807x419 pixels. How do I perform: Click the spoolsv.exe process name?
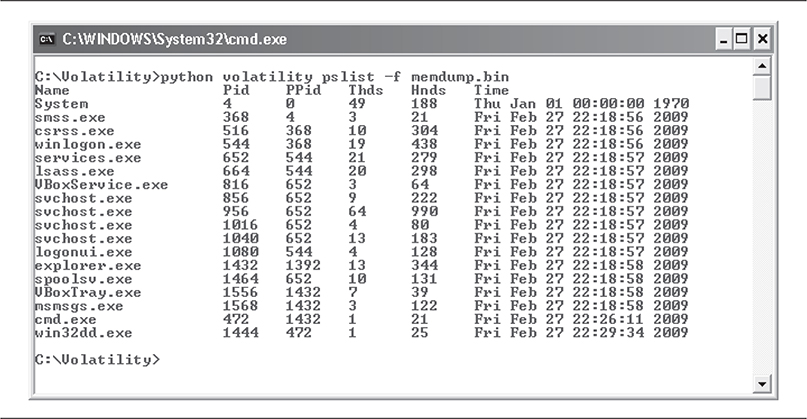(x=83, y=278)
